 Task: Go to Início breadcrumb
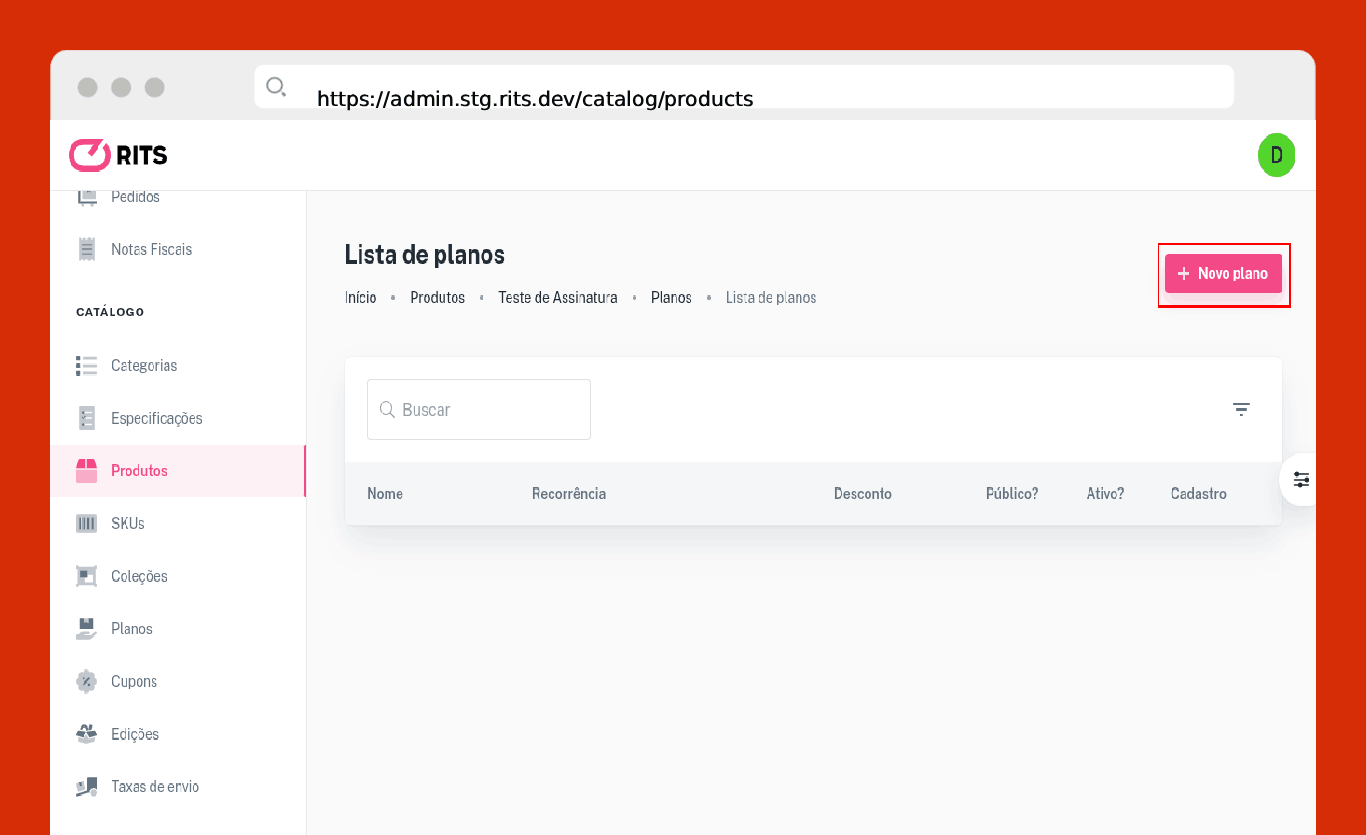[361, 298]
